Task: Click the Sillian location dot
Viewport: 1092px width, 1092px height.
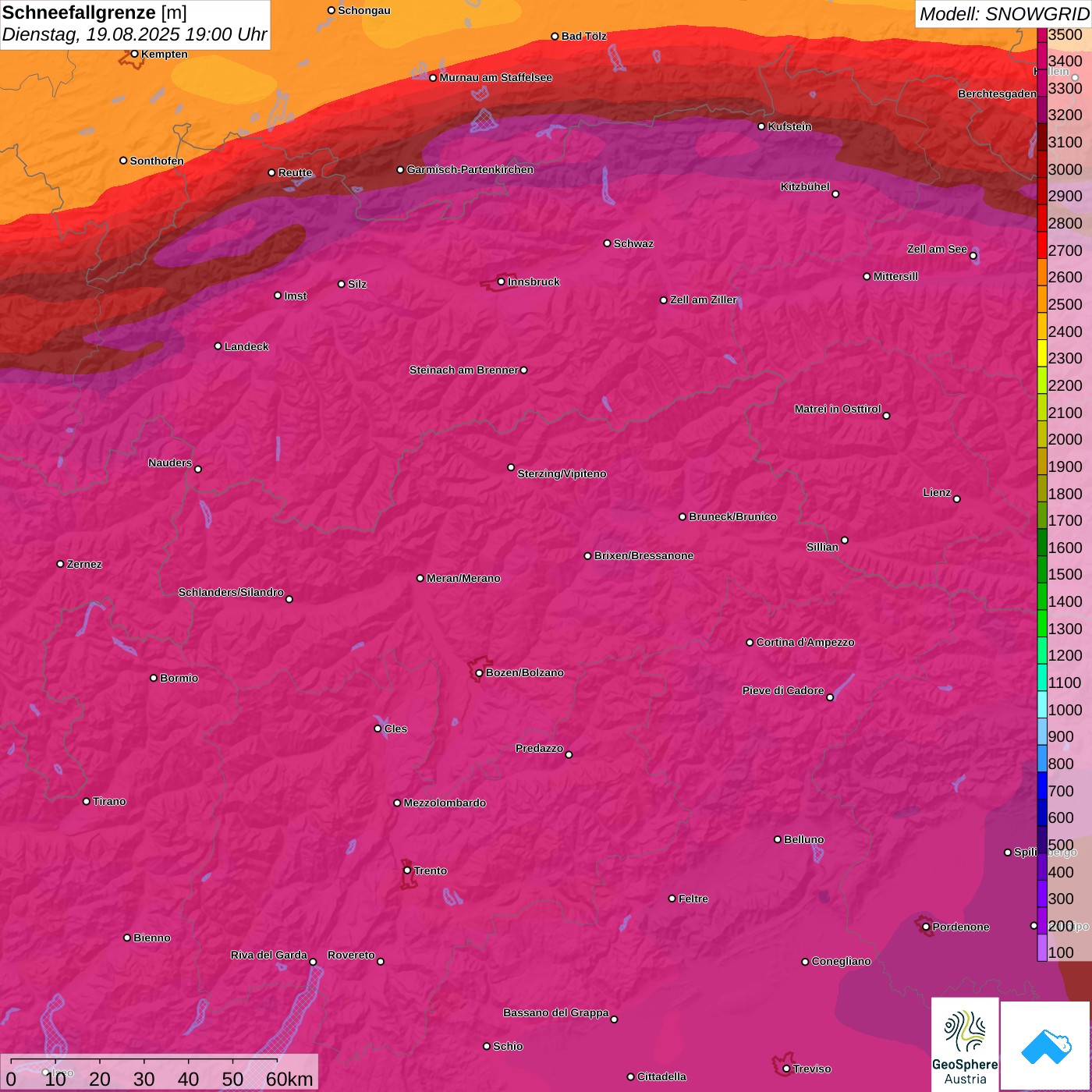Action: [845, 540]
